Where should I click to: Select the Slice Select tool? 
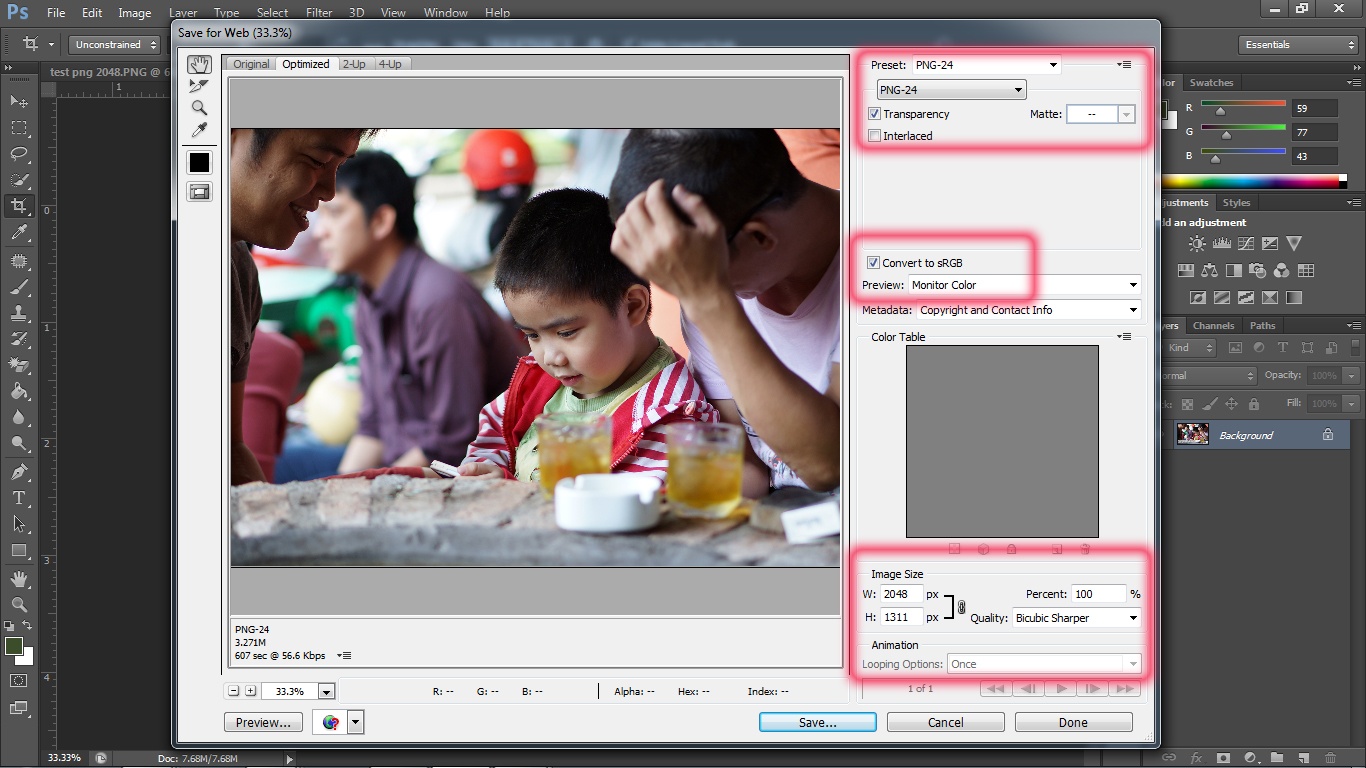199,86
